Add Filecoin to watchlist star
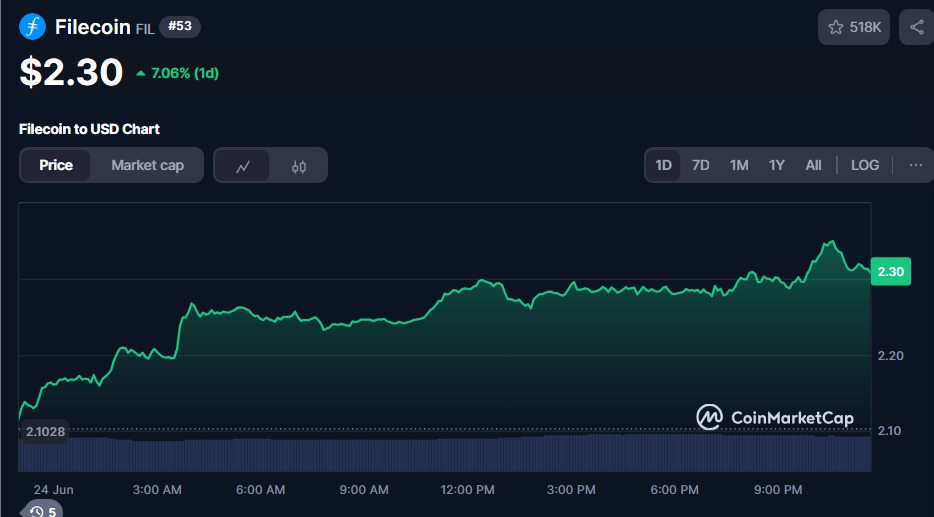 coord(854,27)
